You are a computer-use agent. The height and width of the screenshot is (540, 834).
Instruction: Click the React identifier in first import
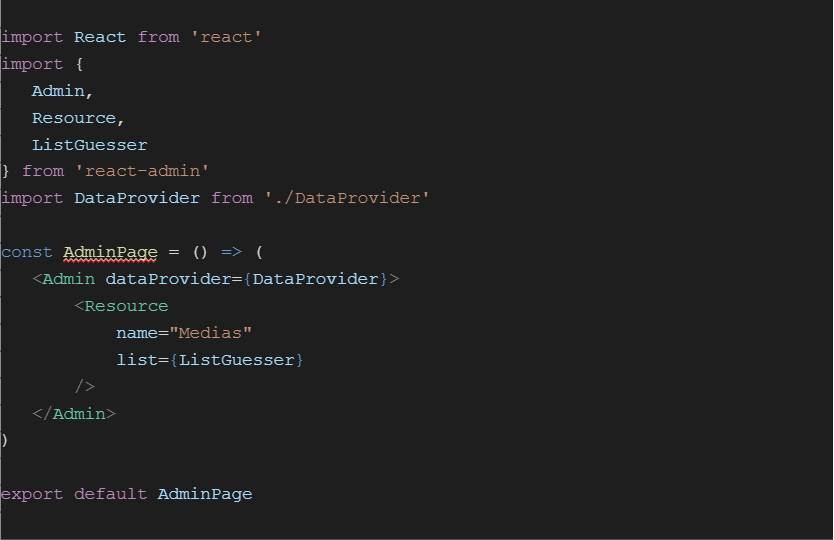point(100,37)
